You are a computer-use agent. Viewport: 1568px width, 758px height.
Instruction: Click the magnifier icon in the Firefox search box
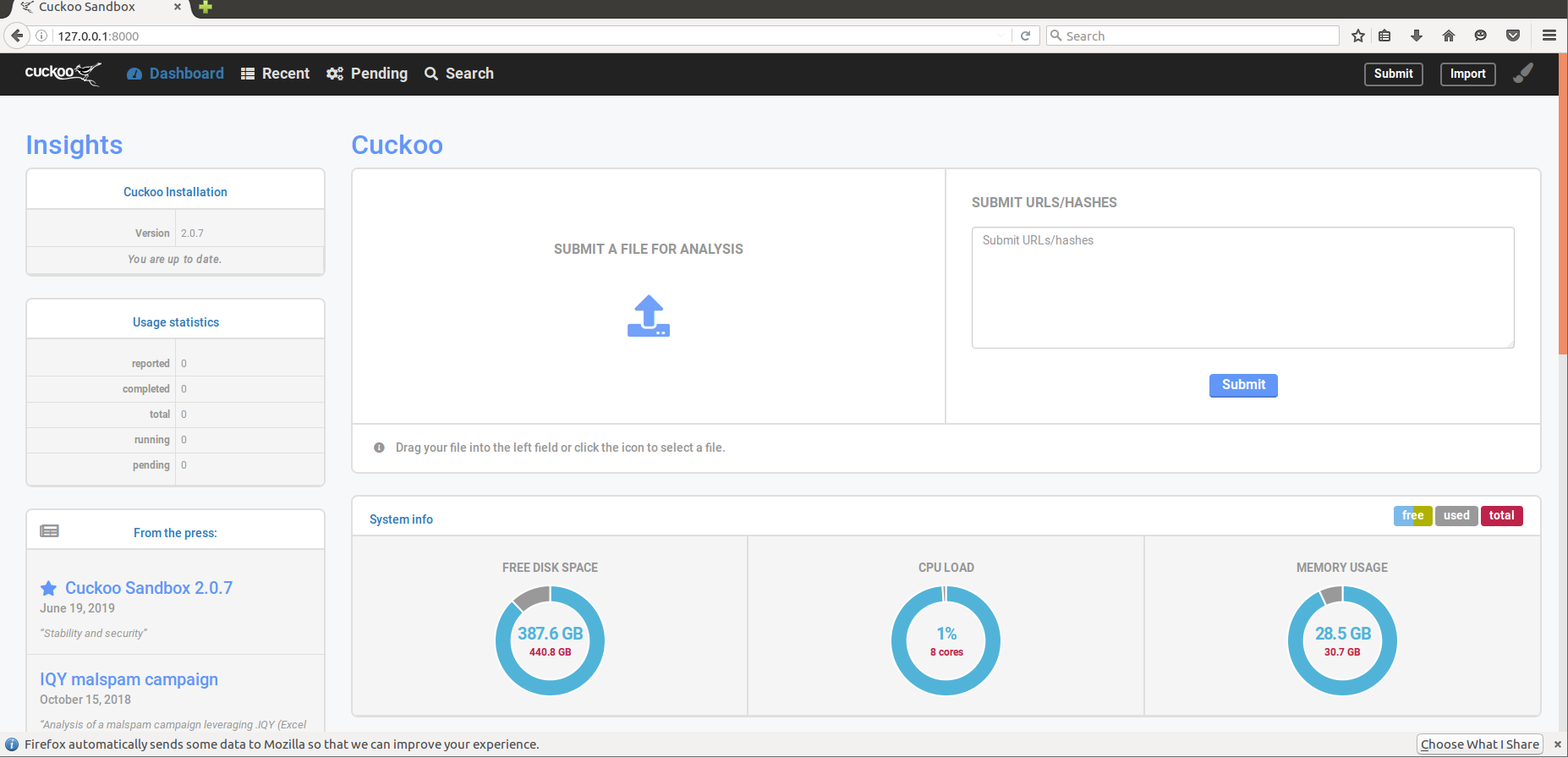coord(1055,36)
